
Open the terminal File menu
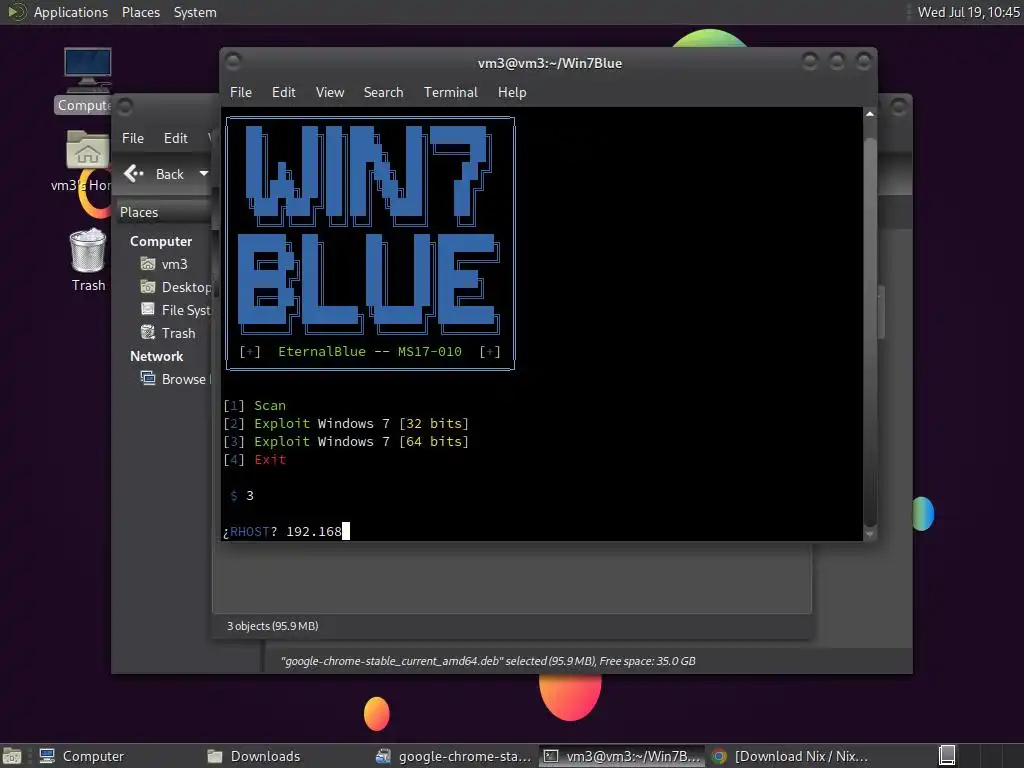pyautogui.click(x=240, y=92)
